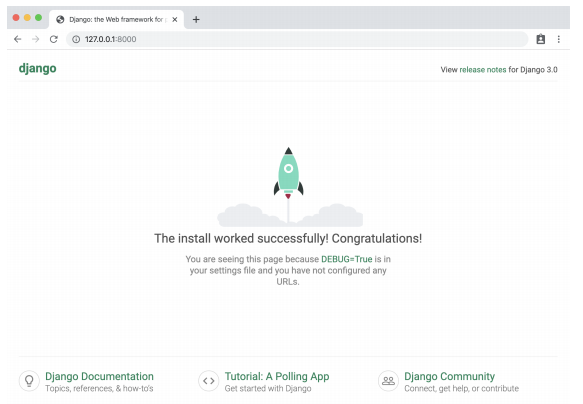Click the people Community icon
The image size is (583, 404).
click(x=388, y=381)
